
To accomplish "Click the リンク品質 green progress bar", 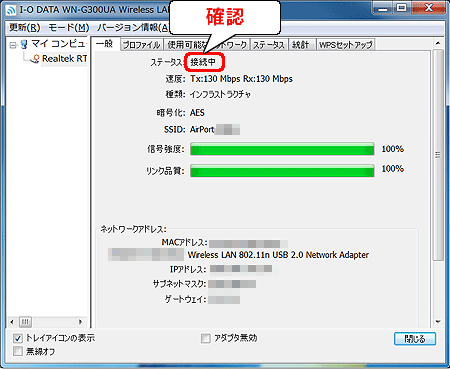I will pyautogui.click(x=282, y=170).
